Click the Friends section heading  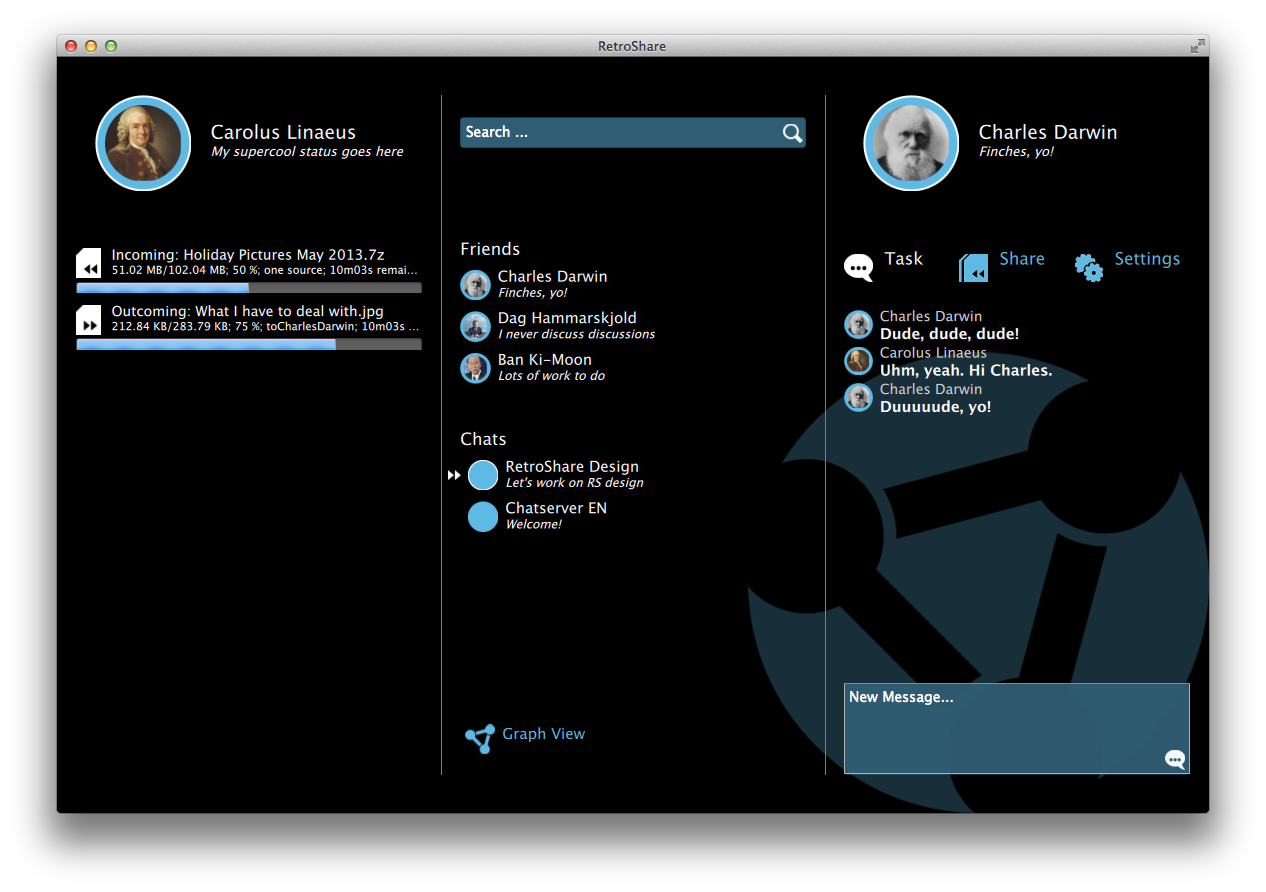(x=490, y=249)
